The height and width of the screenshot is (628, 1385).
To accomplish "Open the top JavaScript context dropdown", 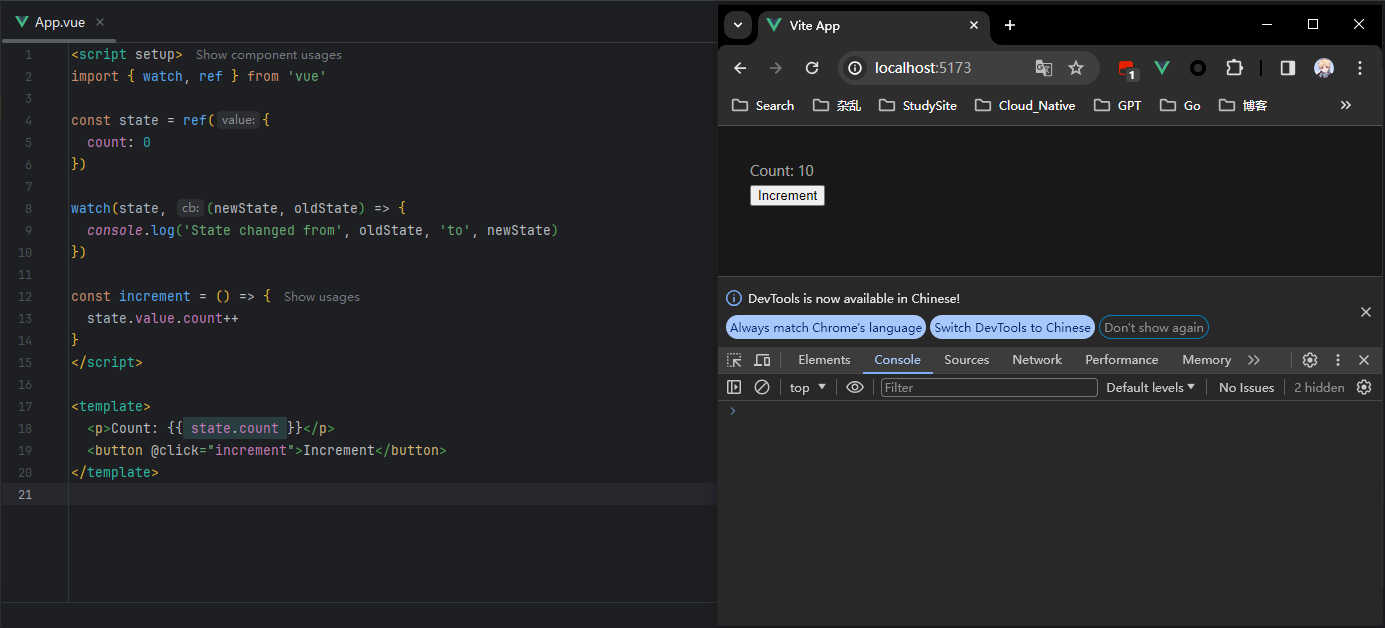I will click(x=808, y=387).
